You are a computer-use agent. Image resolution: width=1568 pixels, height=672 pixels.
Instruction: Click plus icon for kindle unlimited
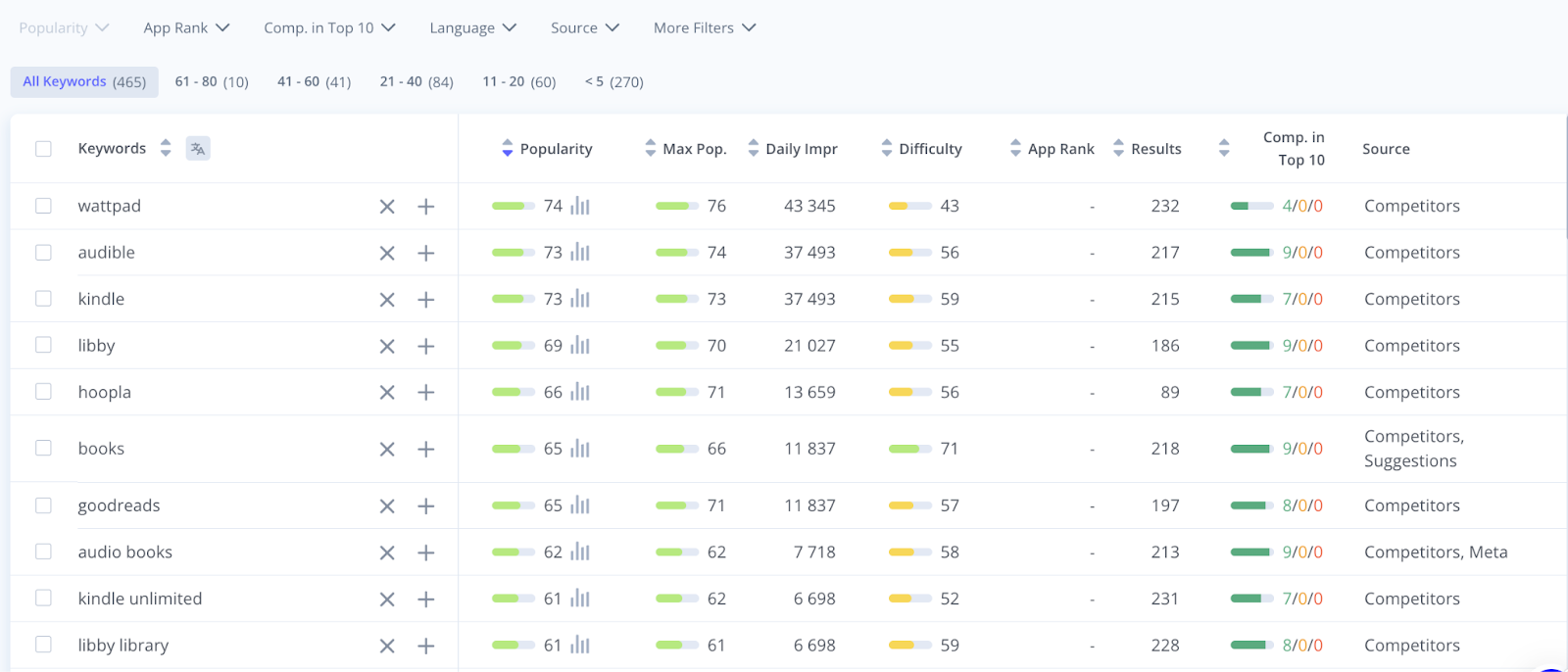click(425, 600)
